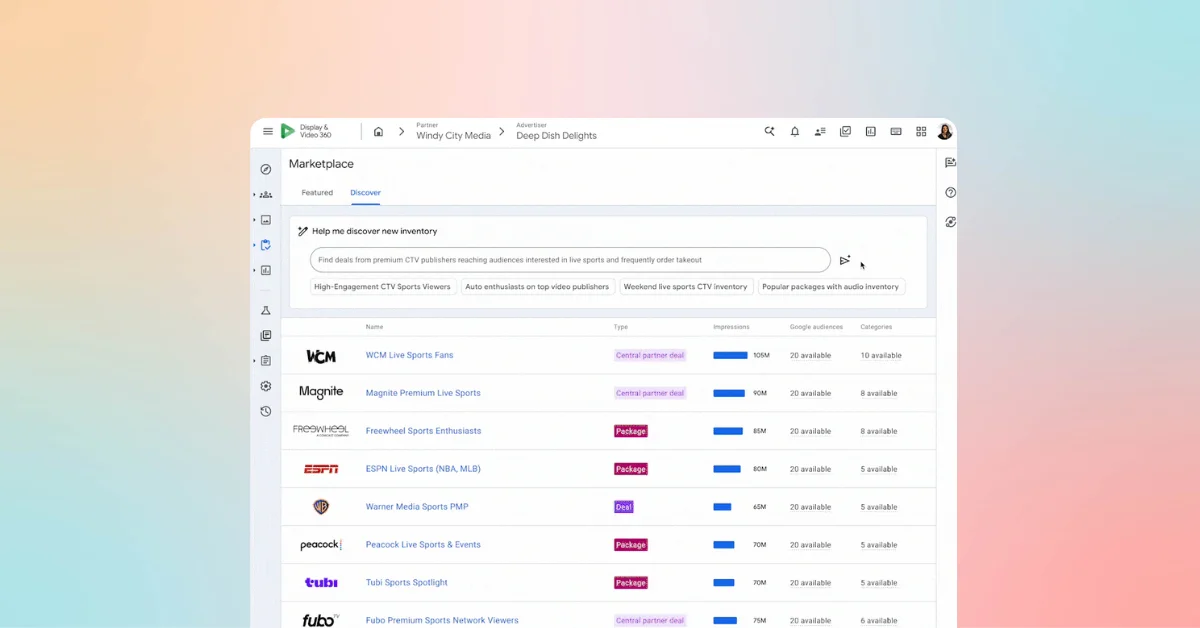Click the inventory discovery prompt field
This screenshot has width=1200, height=628.
click(x=570, y=260)
